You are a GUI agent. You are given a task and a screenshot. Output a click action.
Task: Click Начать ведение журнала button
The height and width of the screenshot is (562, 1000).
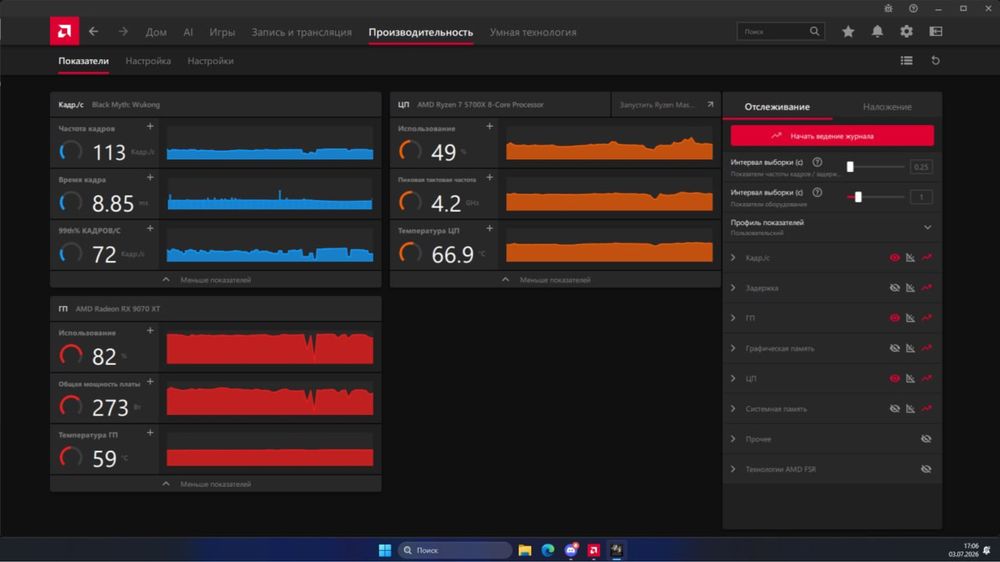click(x=832, y=136)
